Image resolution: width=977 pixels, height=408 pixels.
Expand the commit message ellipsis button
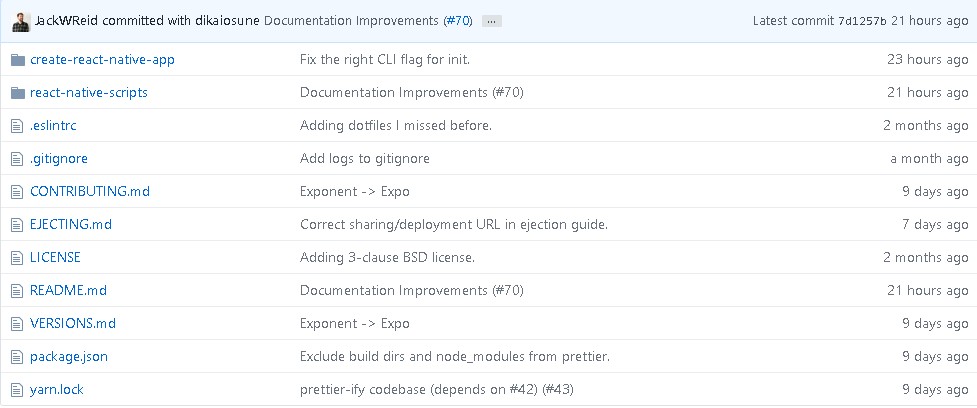[x=491, y=21]
